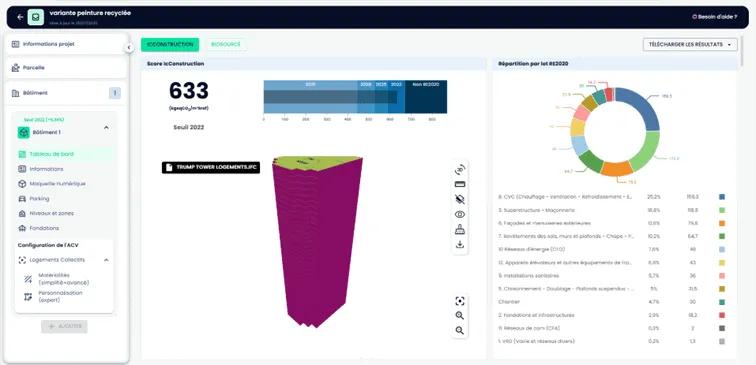The width and height of the screenshot is (756, 365).
Task: Collapse the left sidebar with chevron
Action: (x=129, y=47)
